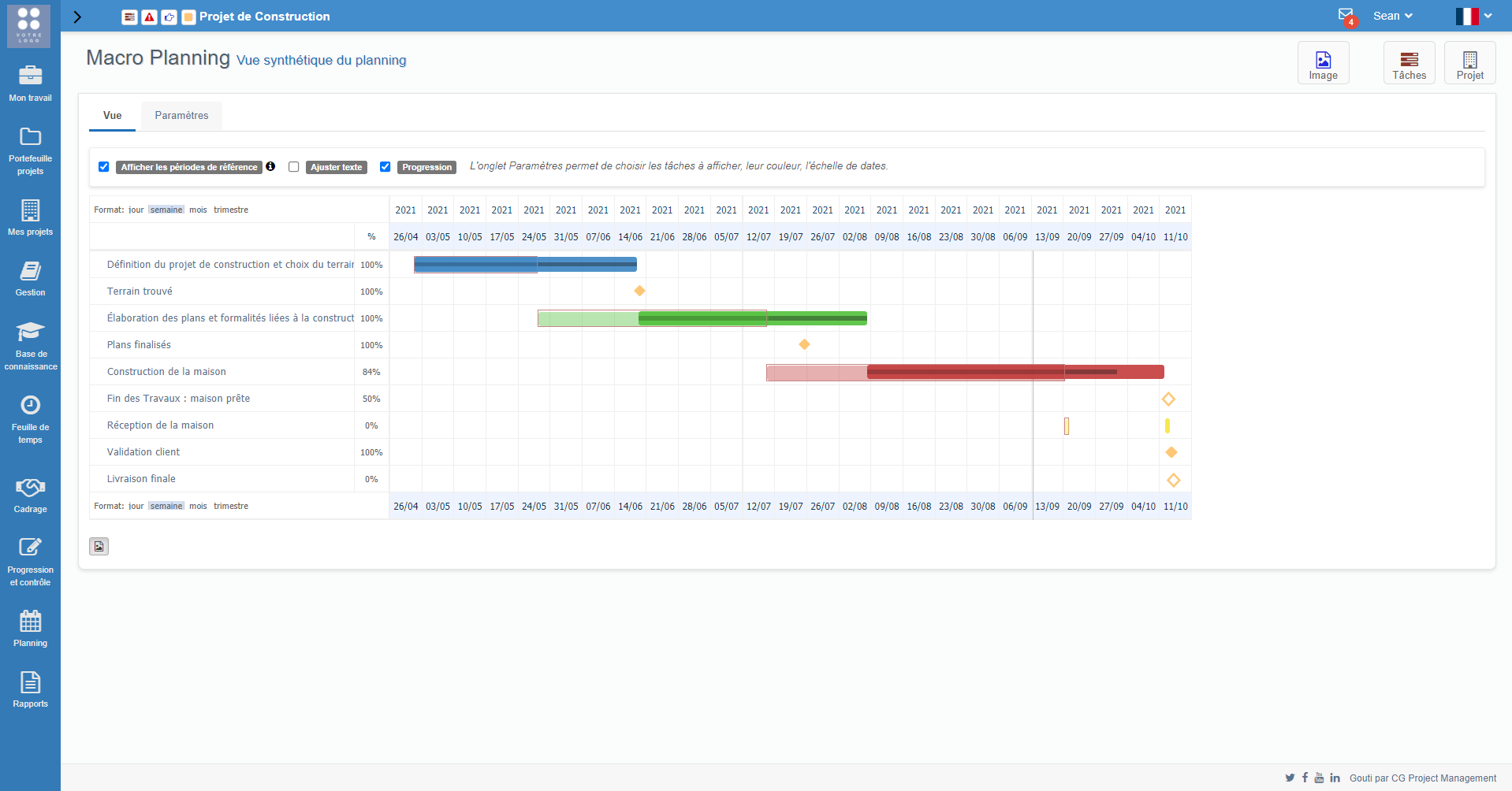Viewport: 1512px width, 791px height.
Task: Click the Fin des Travaux milestone diamond
Action: 1168,399
